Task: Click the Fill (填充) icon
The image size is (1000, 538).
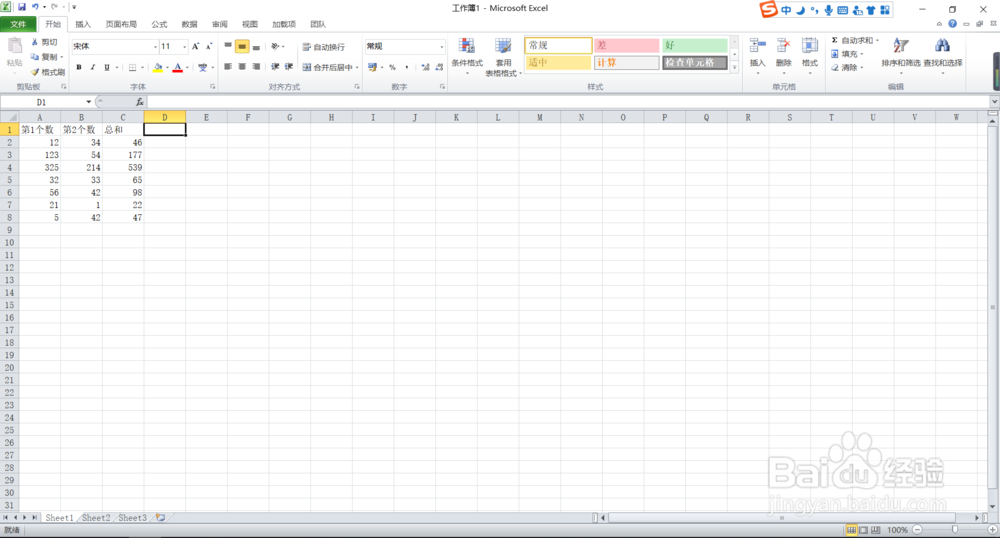Action: (x=834, y=54)
